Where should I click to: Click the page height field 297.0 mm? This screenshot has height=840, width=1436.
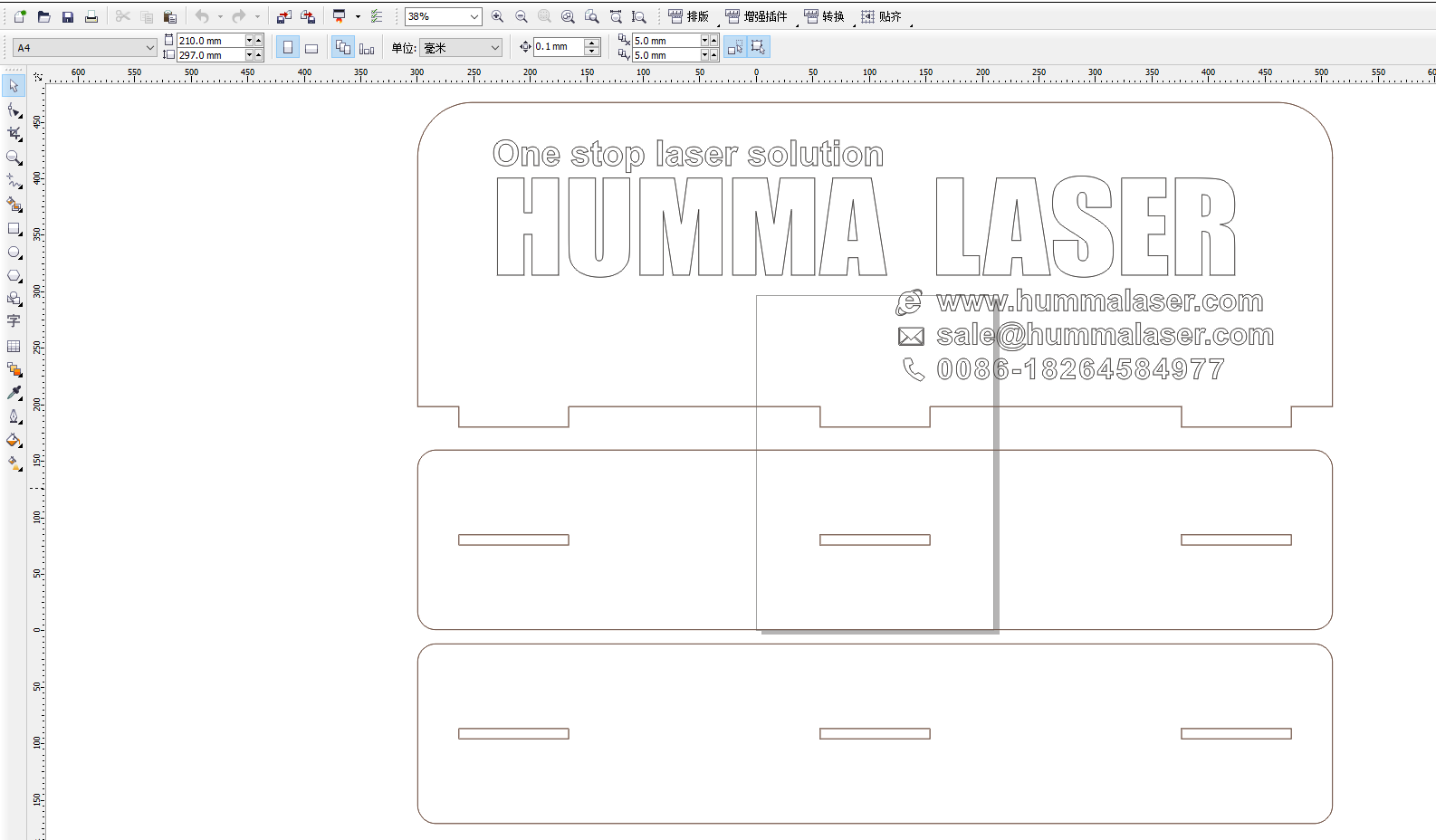coord(211,55)
